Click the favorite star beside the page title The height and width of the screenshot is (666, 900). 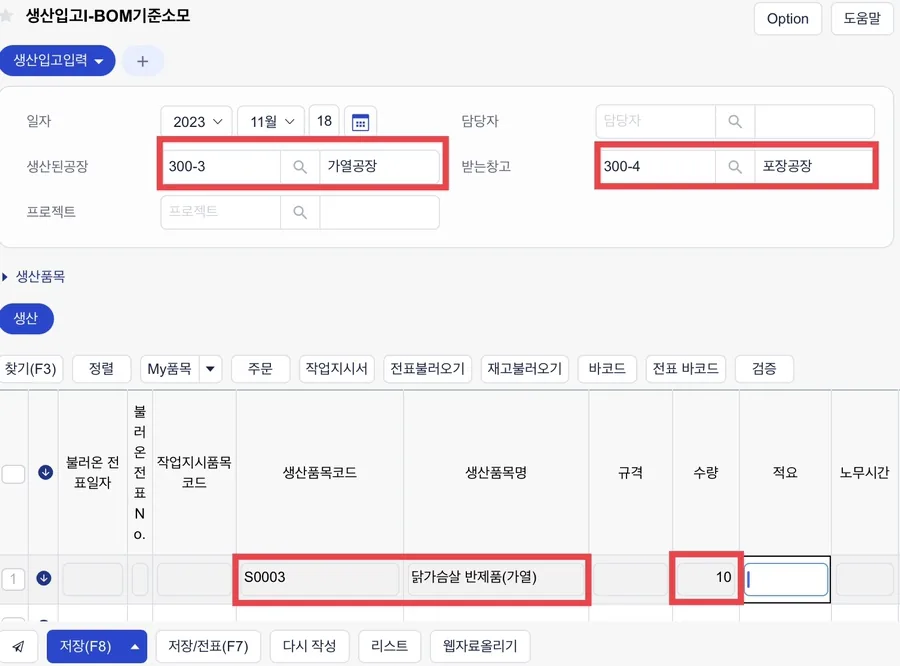click(7, 16)
